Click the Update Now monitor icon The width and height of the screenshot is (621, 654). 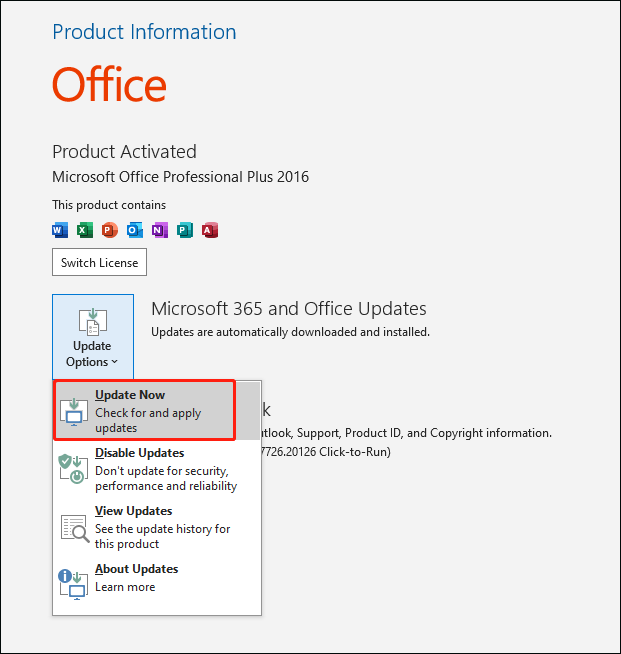(74, 412)
